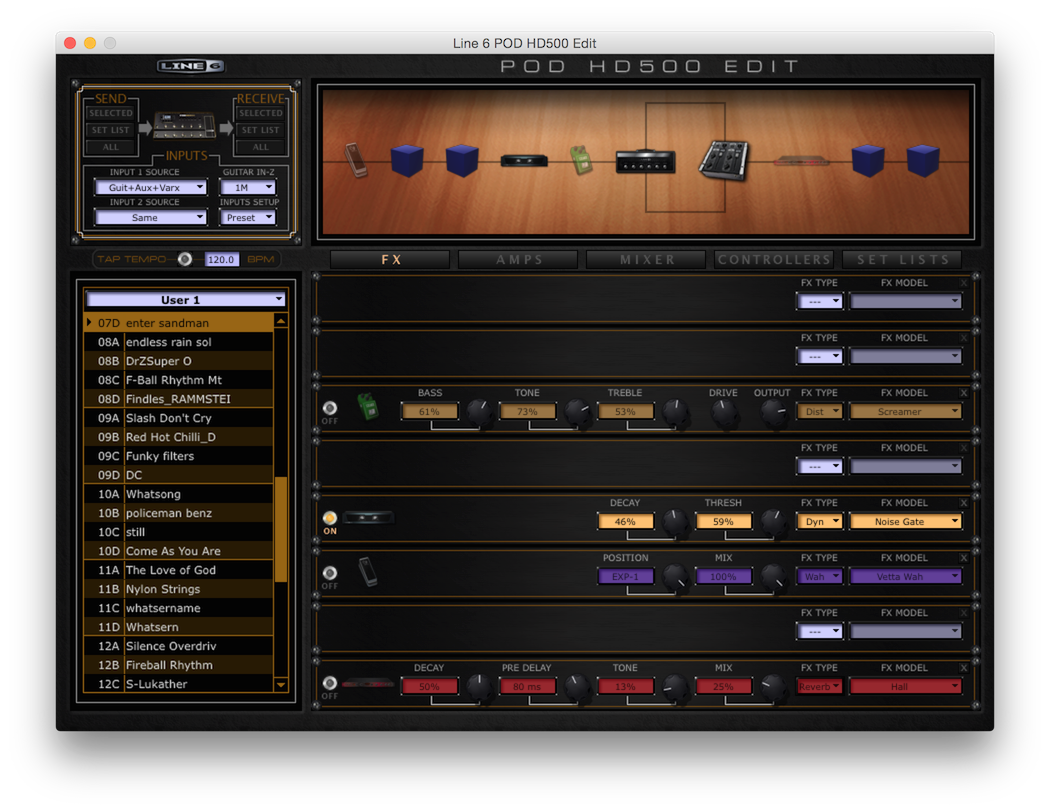Viewport: 1050px width, 811px height.
Task: Click the red rack icon in the Hall reverb row
Action: point(368,684)
